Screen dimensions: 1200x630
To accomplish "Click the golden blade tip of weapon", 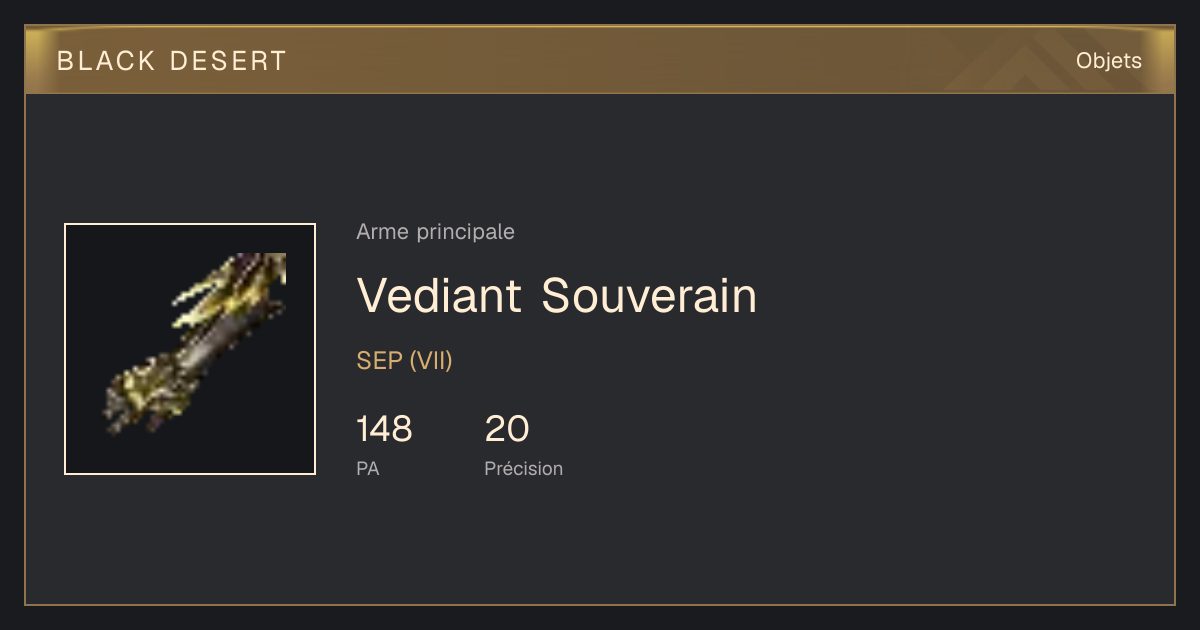I will tap(250, 280).
